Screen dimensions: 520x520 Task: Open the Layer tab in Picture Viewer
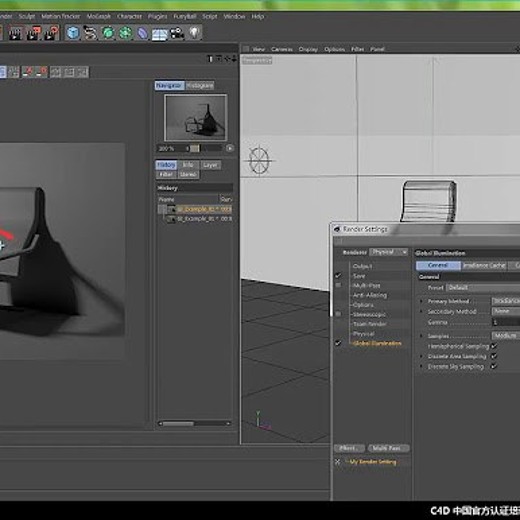(210, 165)
